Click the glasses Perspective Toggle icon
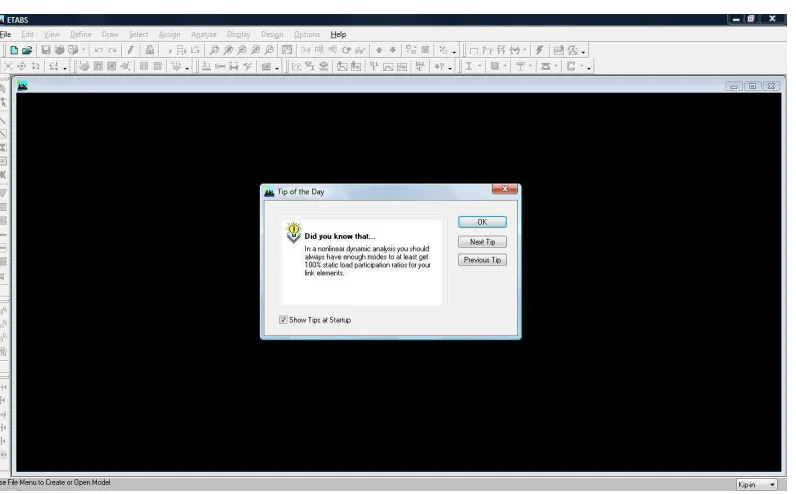 coord(360,50)
